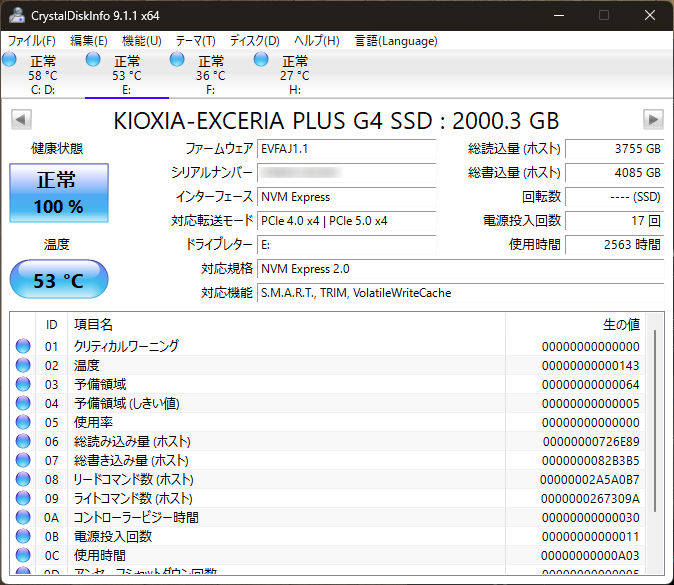Open the ヘルプ(H) menu
Viewport: 674px width, 585px height.
coord(316,41)
